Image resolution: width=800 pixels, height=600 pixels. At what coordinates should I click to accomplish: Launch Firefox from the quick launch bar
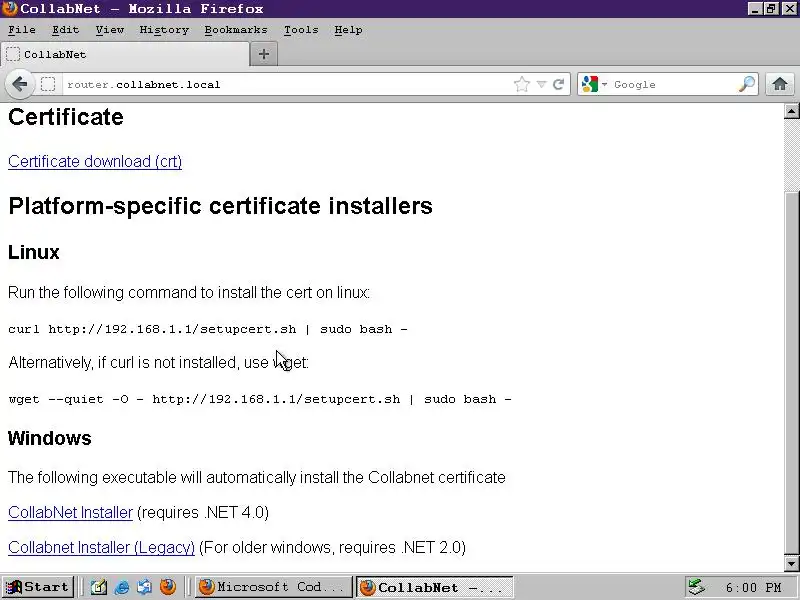(x=168, y=587)
